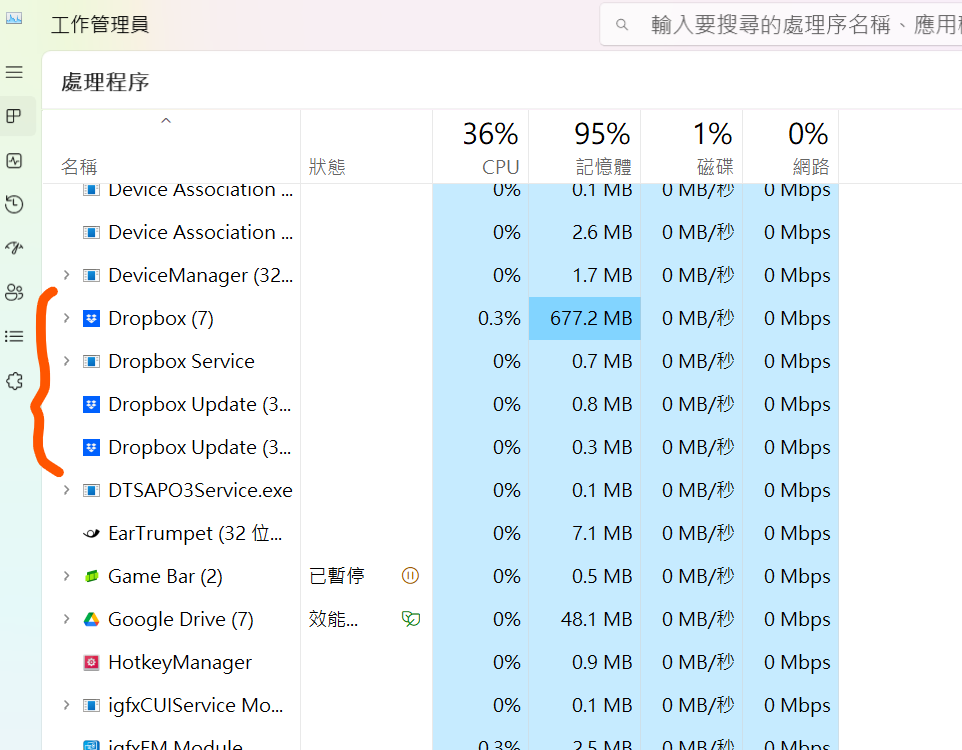962x750 pixels.
Task: Select the Processes page icon in sidebar
Action: pos(14,117)
